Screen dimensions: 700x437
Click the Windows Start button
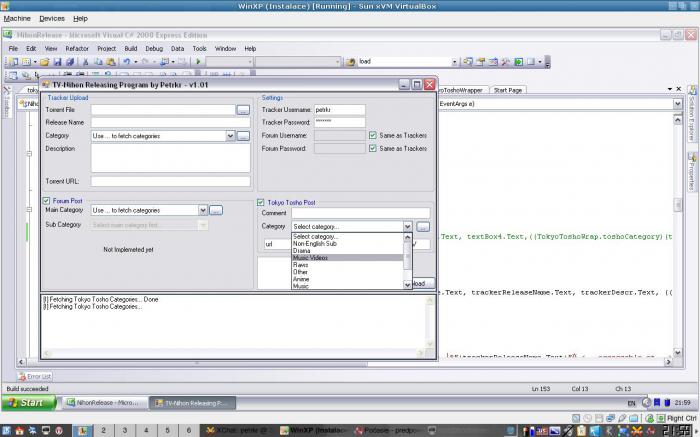point(29,403)
